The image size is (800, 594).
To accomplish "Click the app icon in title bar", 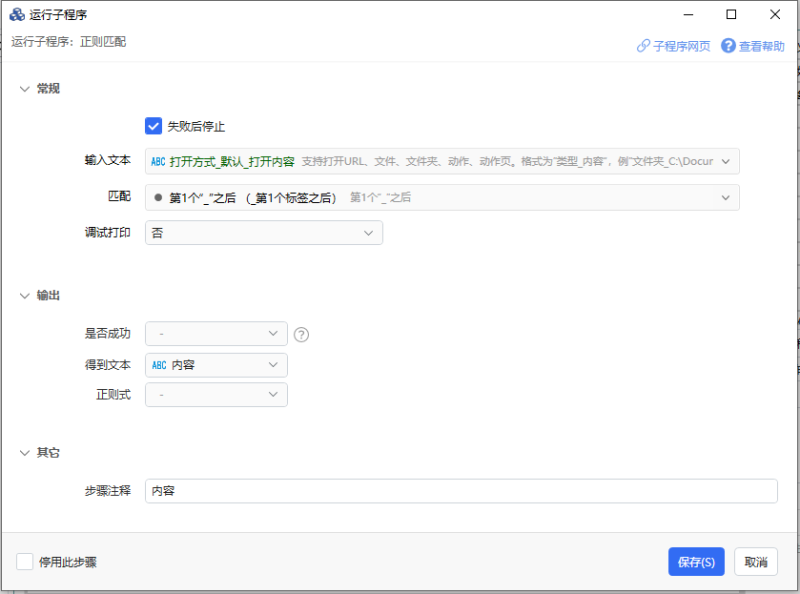I will (x=17, y=14).
